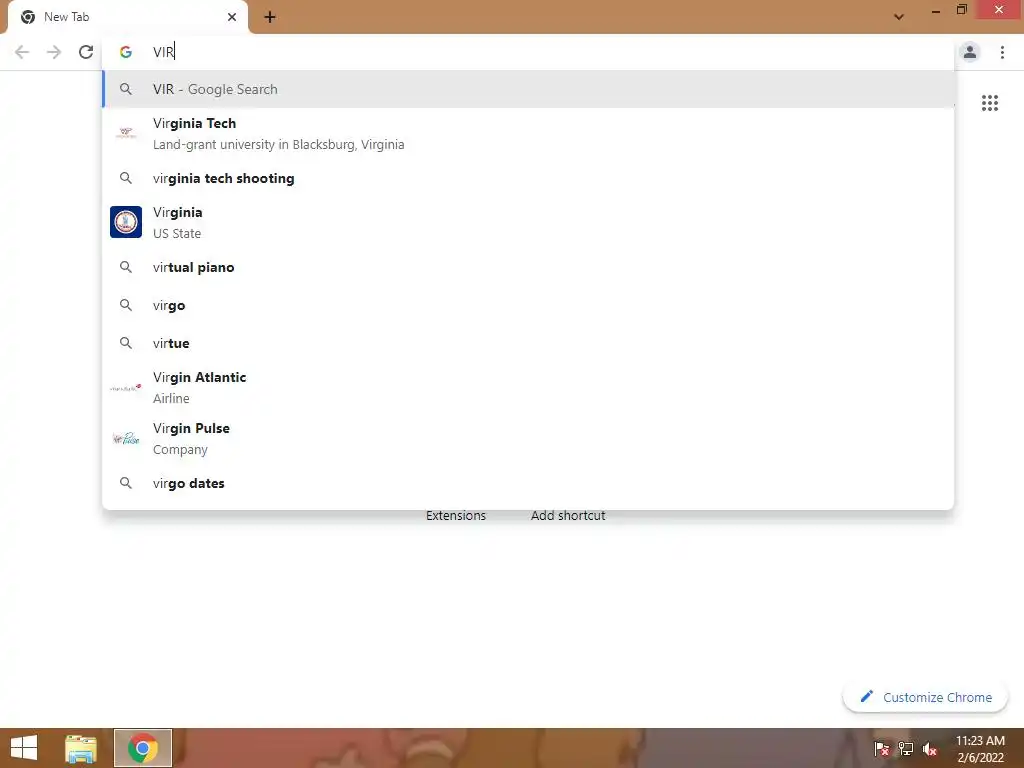The width and height of the screenshot is (1024, 768).
Task: Click search icon beside 'virgo dates'
Action: pyautogui.click(x=126, y=483)
